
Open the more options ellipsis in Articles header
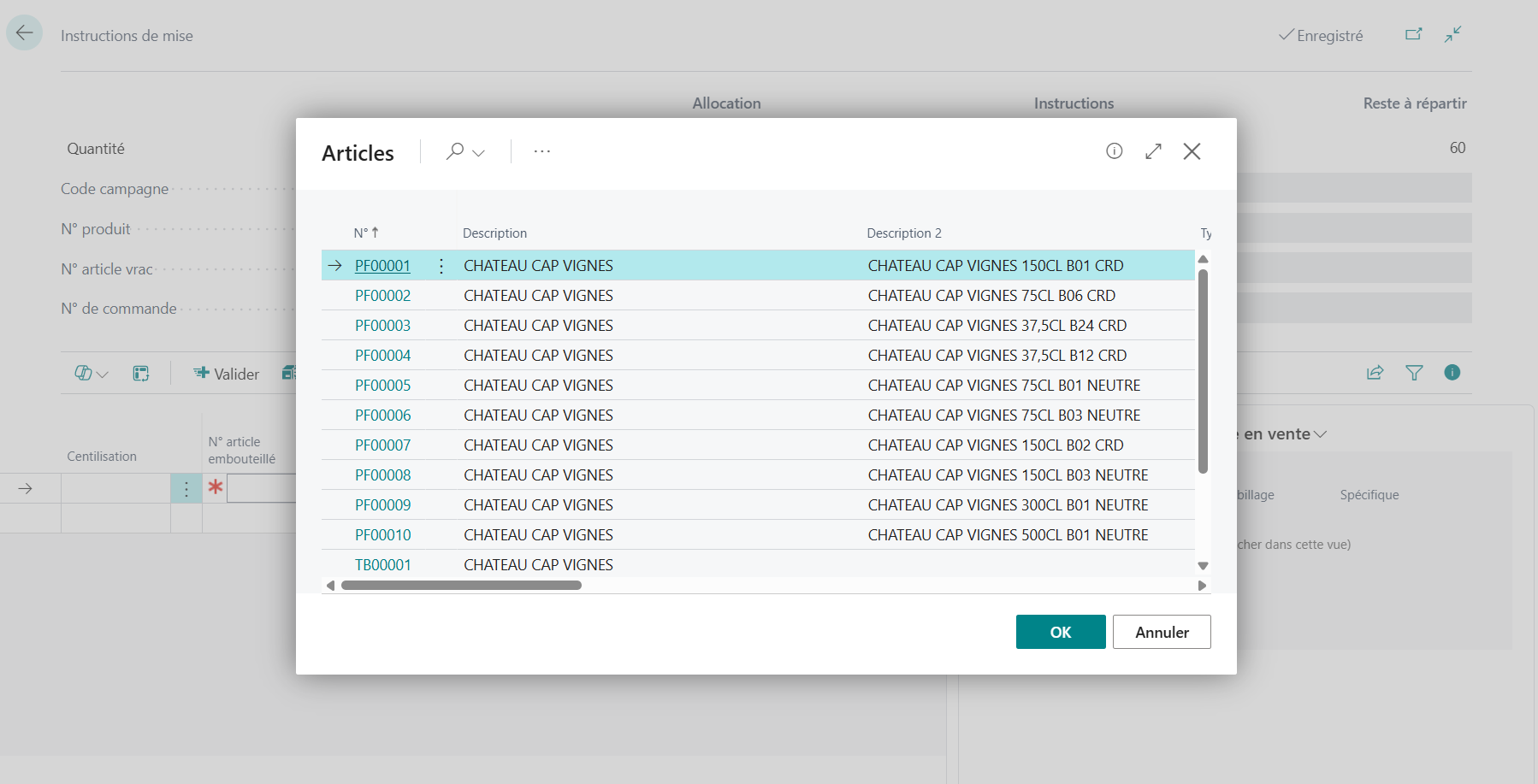coord(542,151)
